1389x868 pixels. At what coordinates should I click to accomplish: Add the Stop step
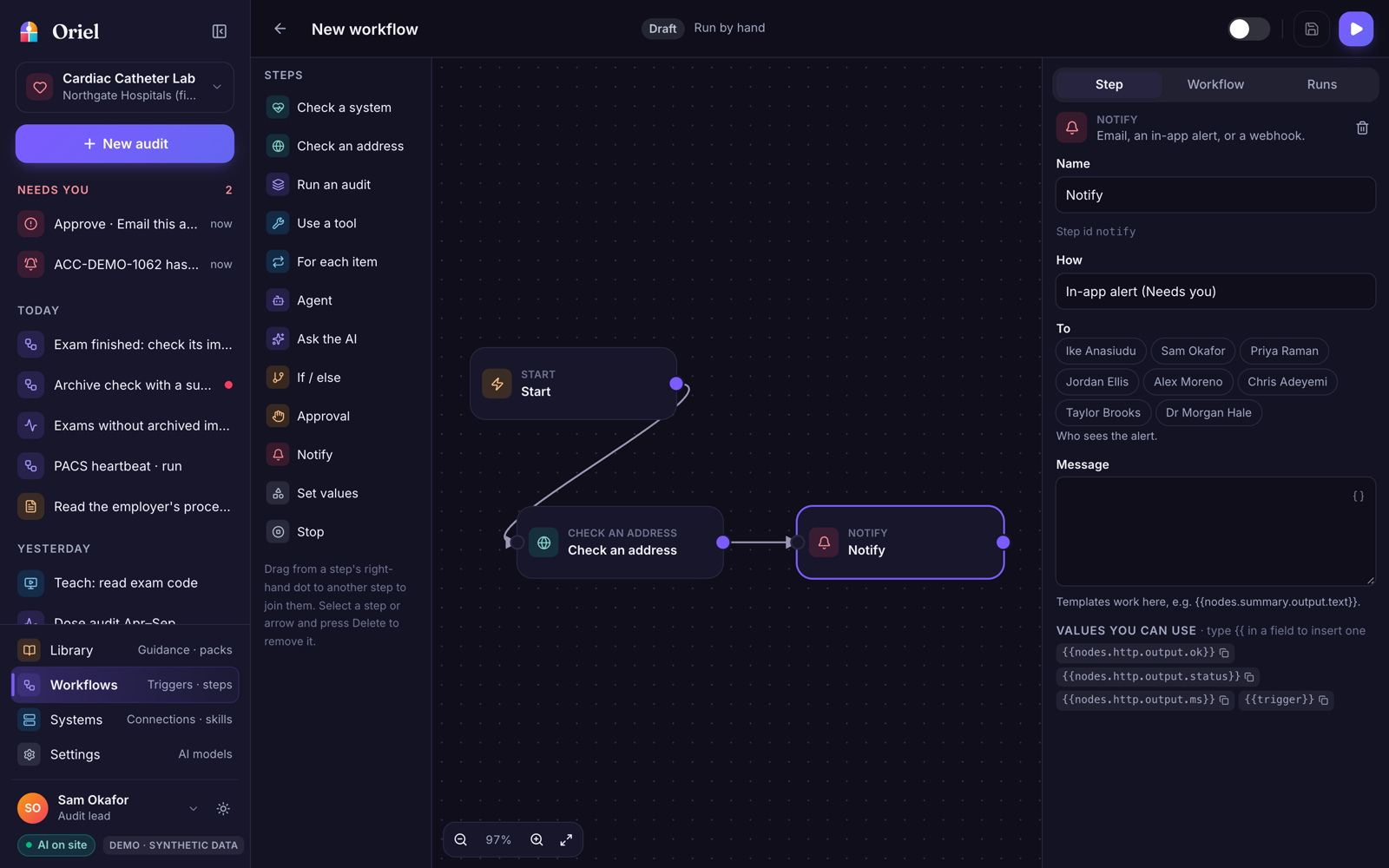click(339, 532)
